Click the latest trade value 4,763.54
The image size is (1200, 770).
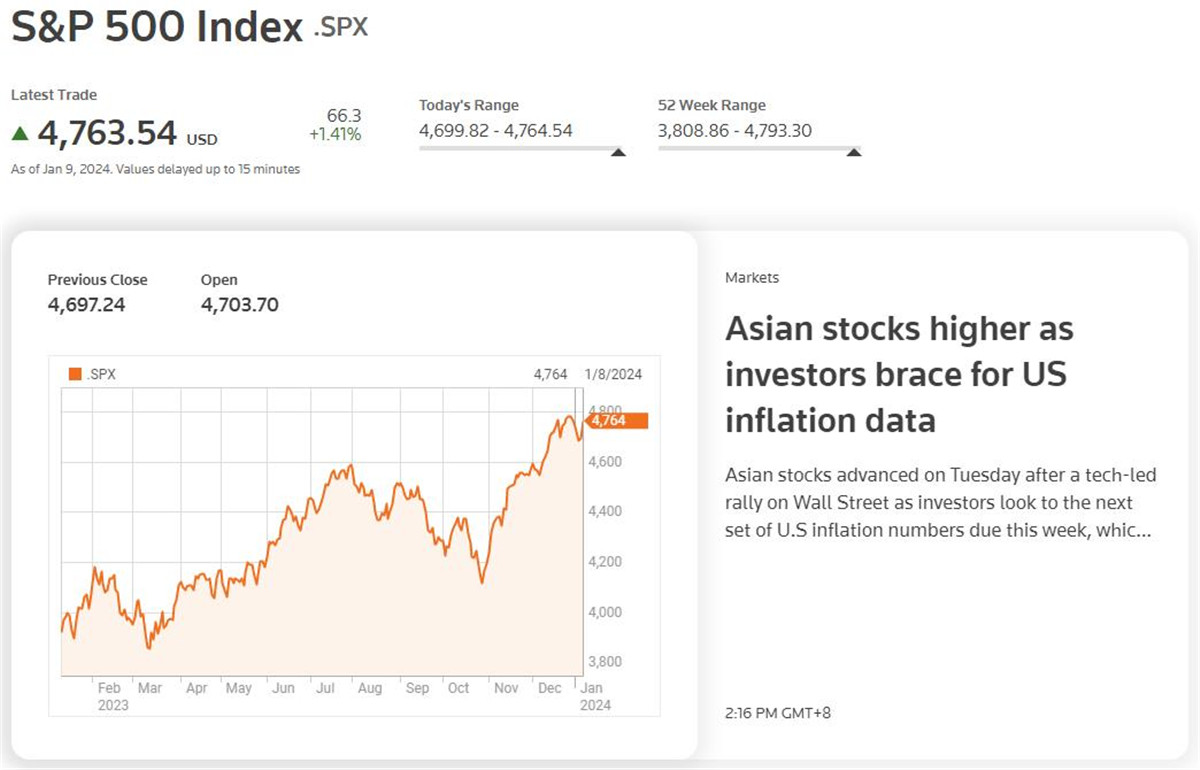coord(108,132)
